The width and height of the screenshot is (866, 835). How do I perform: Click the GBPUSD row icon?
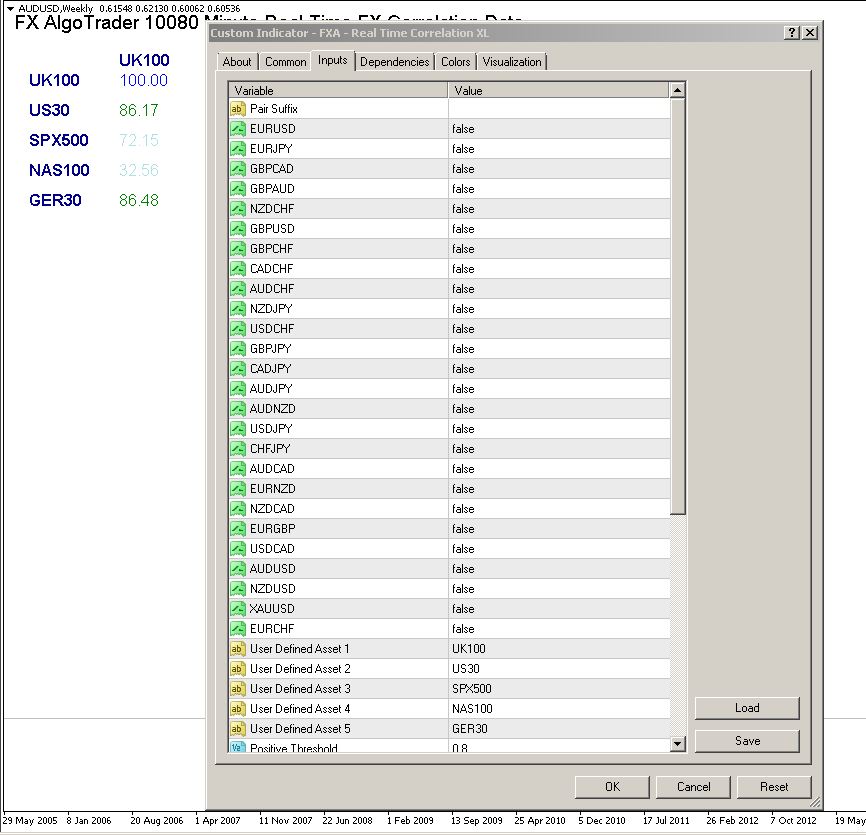point(238,229)
